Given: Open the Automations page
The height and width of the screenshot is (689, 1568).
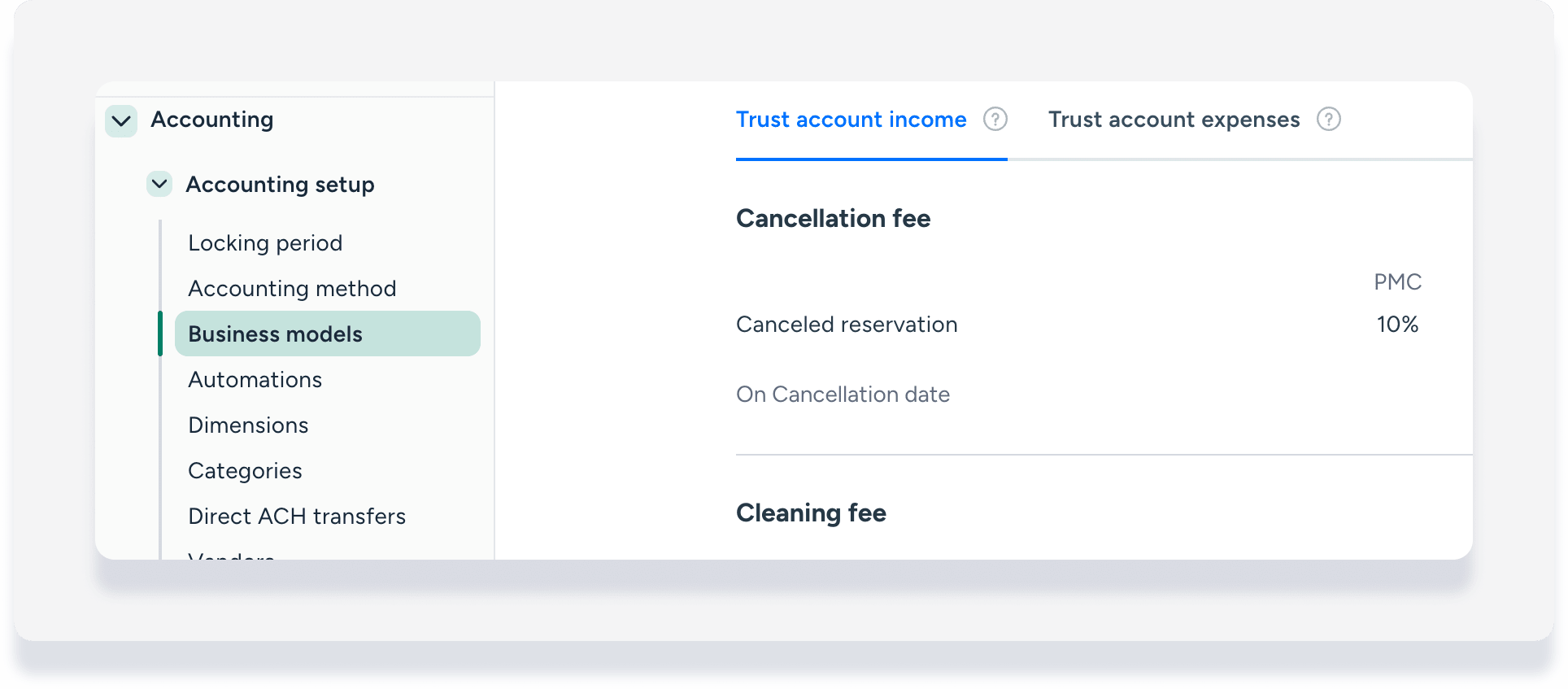Looking at the screenshot, I should (255, 380).
